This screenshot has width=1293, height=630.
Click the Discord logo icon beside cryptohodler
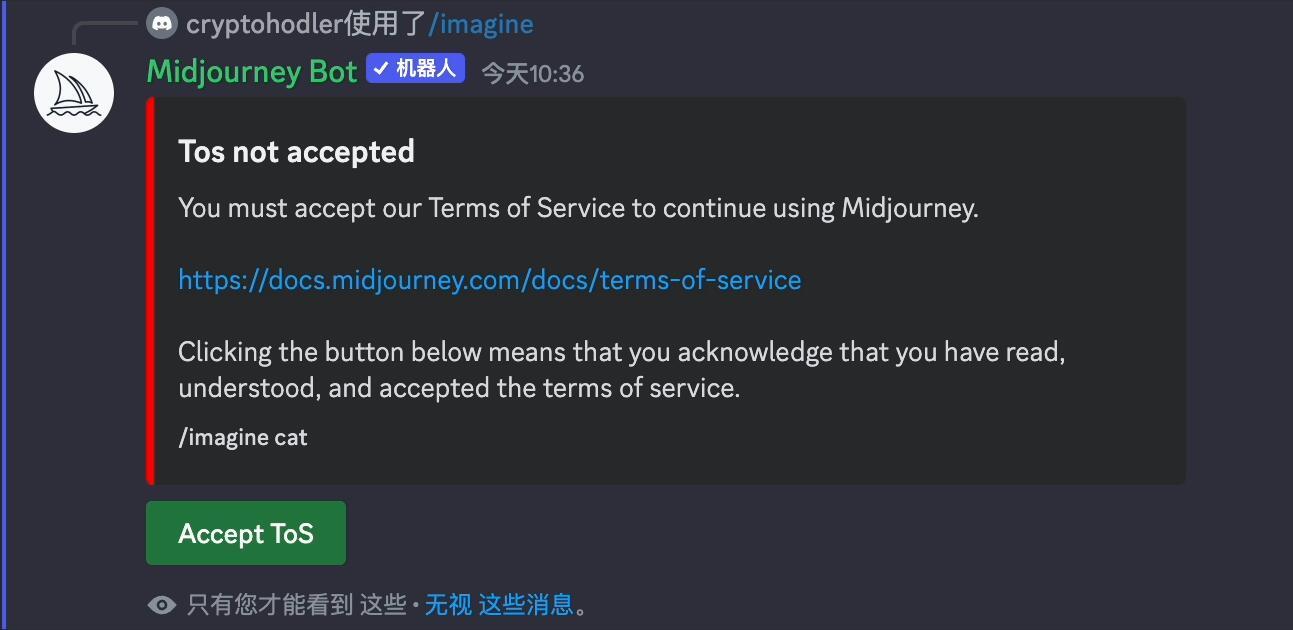click(161, 23)
